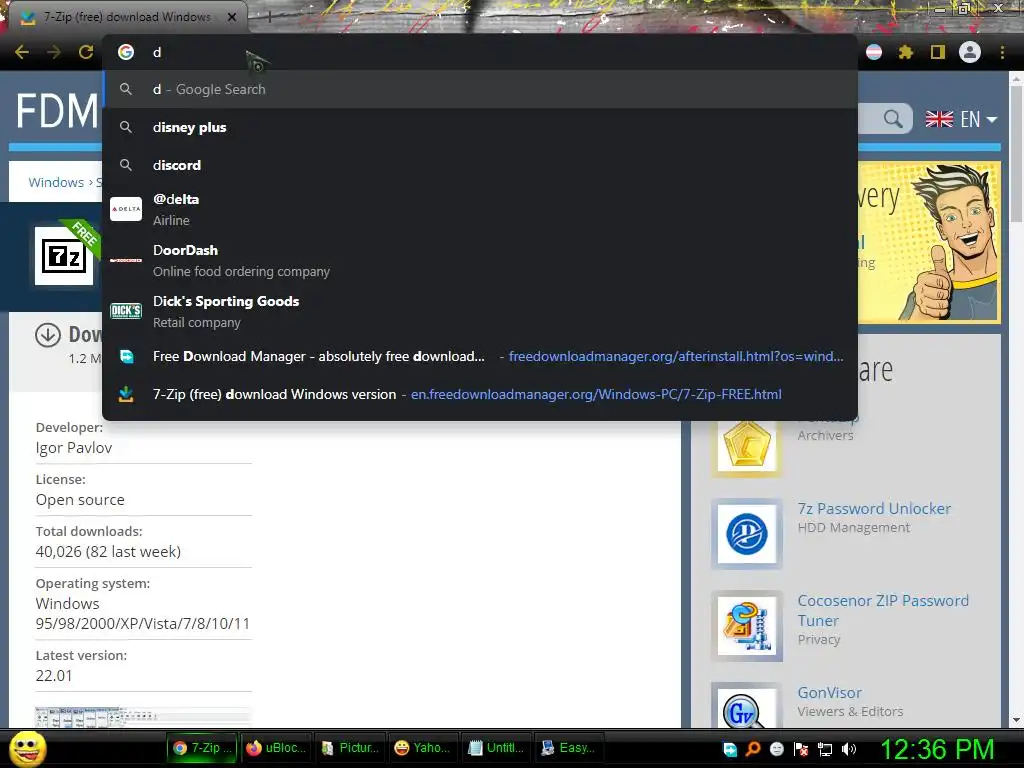Click the network connection tray icon
This screenshot has height=768, width=1024.
825,749
